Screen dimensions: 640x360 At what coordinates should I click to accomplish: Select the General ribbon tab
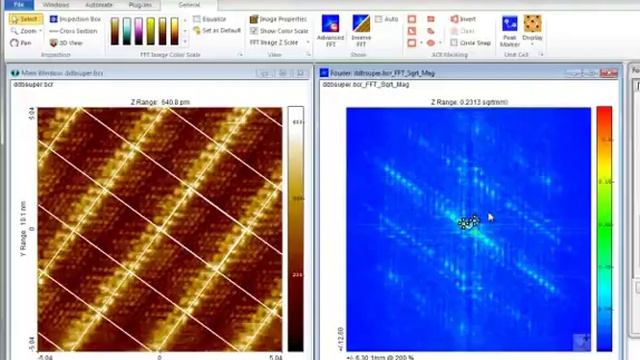pyautogui.click(x=189, y=5)
